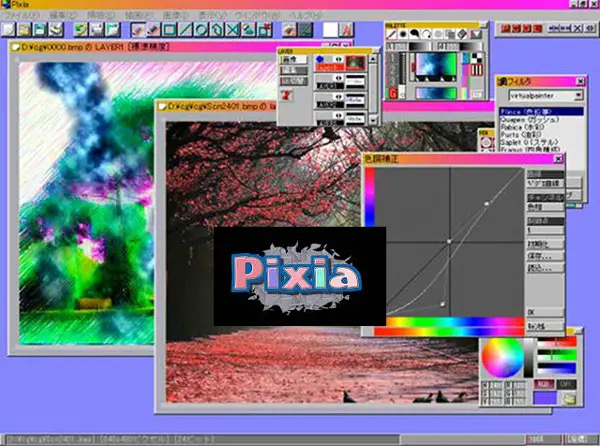Click the green Undo arrow icon
This screenshot has width=600, height=446.
[81, 29]
